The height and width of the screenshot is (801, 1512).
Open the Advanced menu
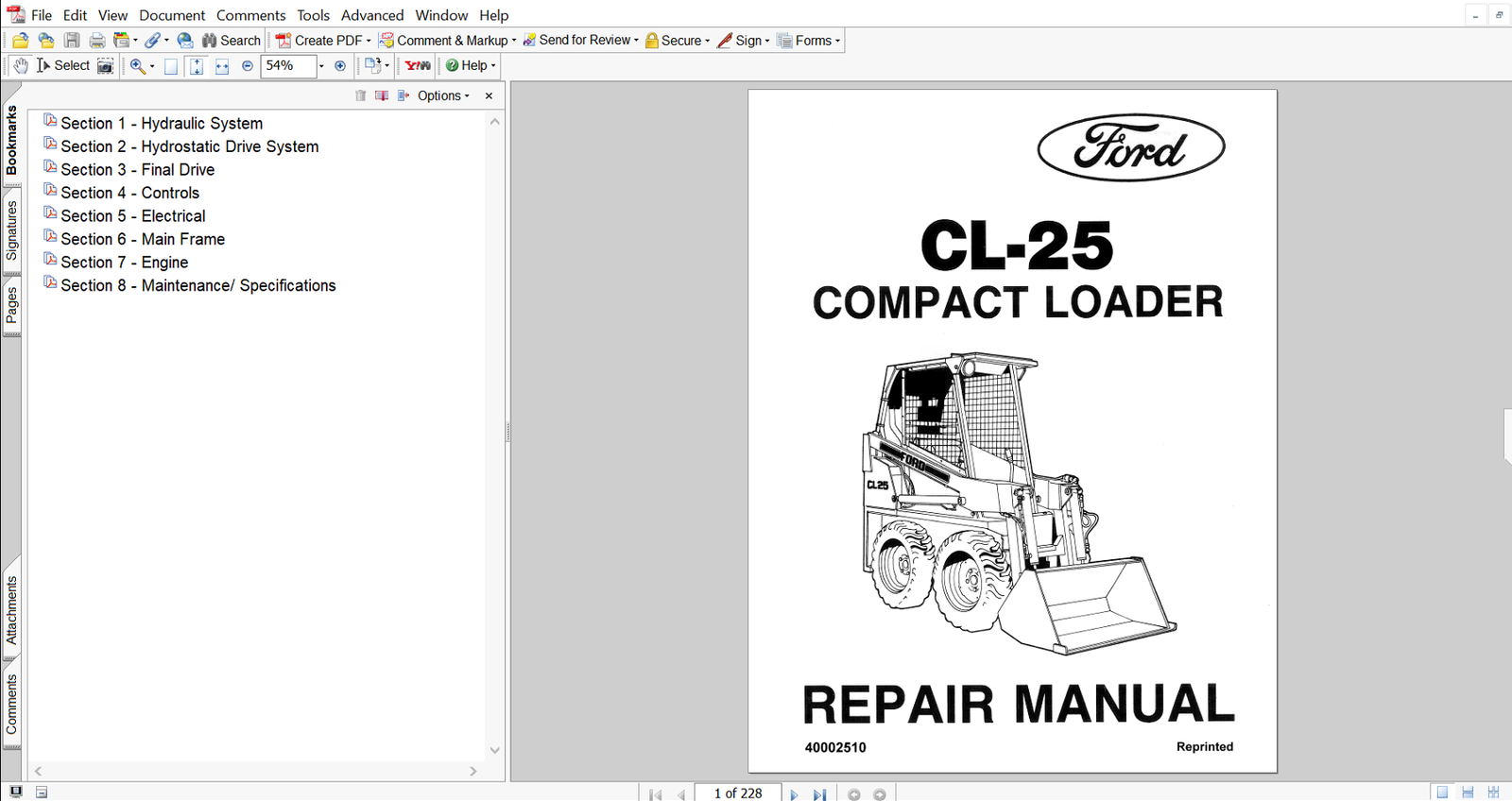pyautogui.click(x=372, y=15)
